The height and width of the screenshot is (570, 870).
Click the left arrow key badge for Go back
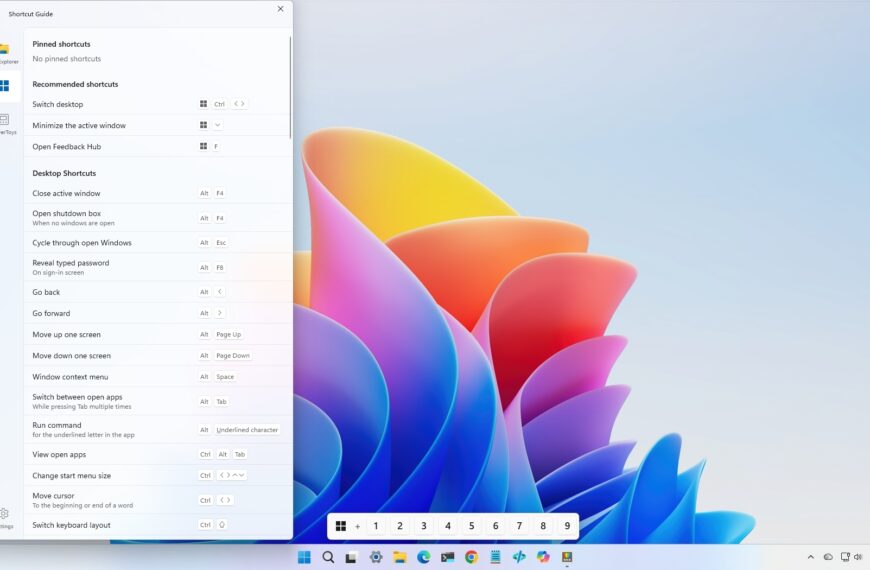(220, 291)
